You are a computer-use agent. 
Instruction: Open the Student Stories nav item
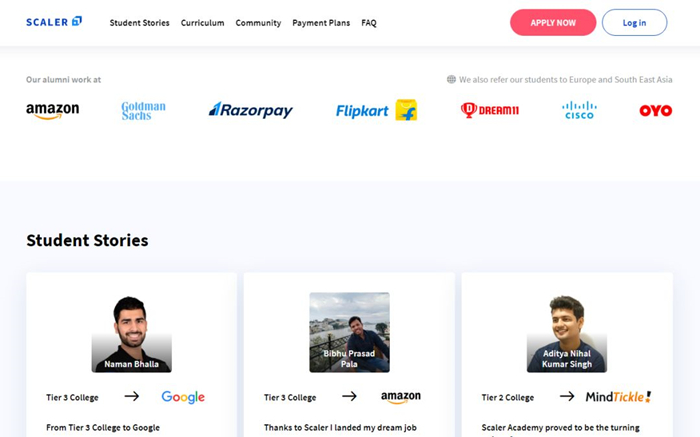click(x=140, y=23)
